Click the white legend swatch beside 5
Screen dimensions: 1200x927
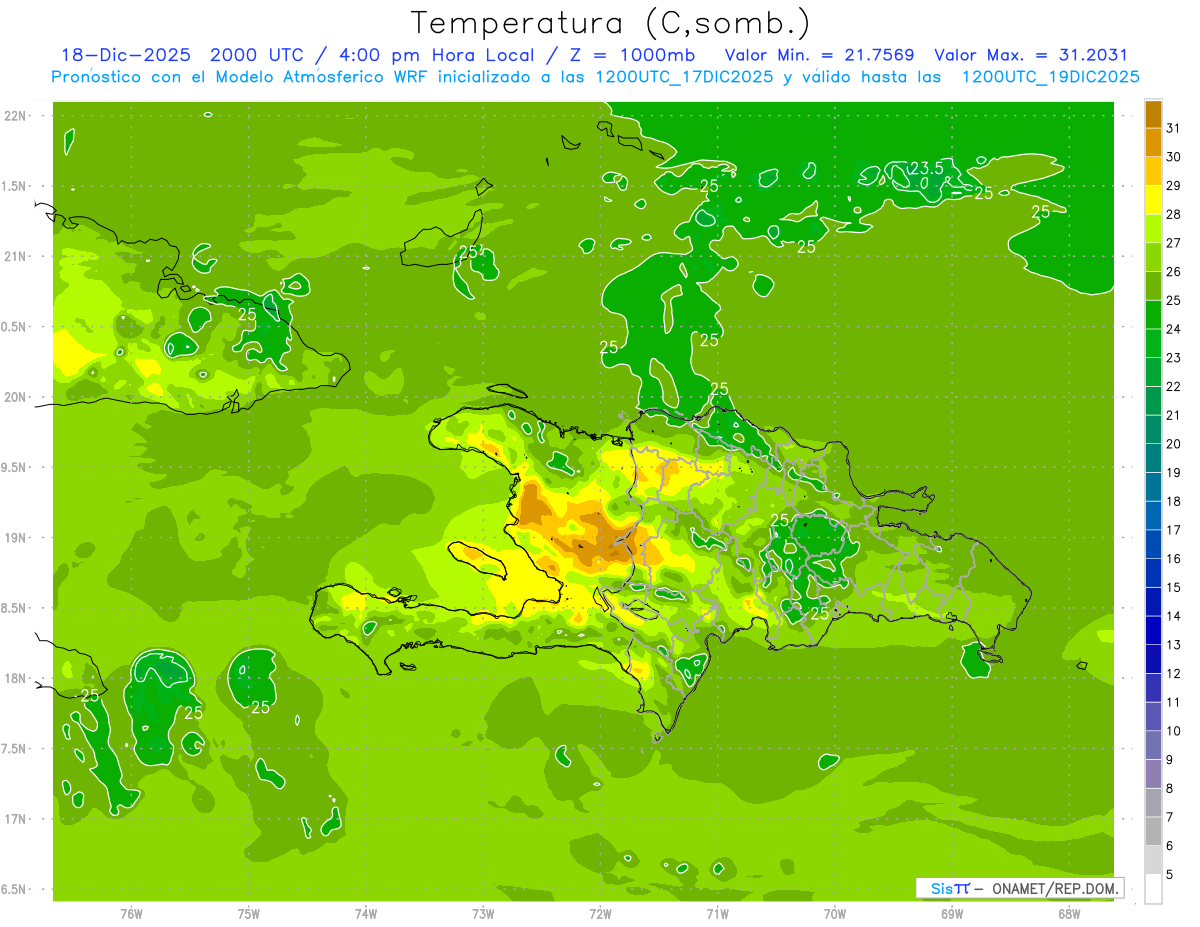coord(1153,889)
